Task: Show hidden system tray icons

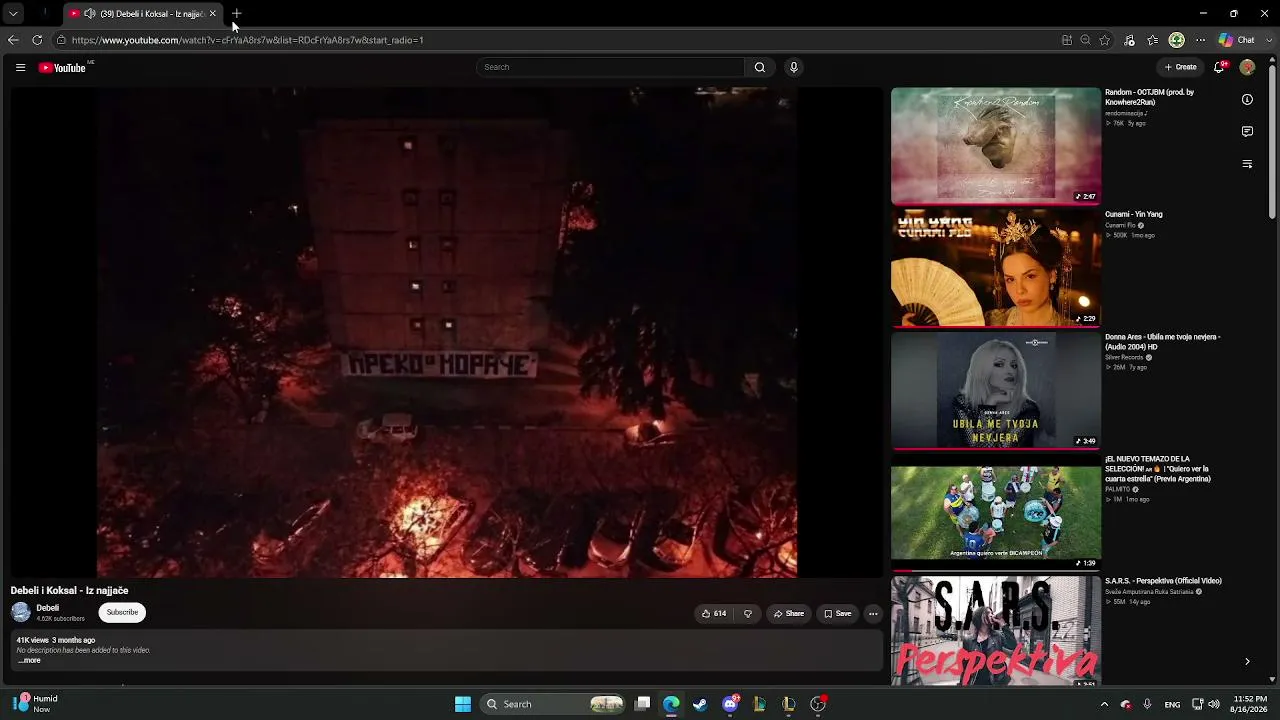Action: [x=1104, y=704]
